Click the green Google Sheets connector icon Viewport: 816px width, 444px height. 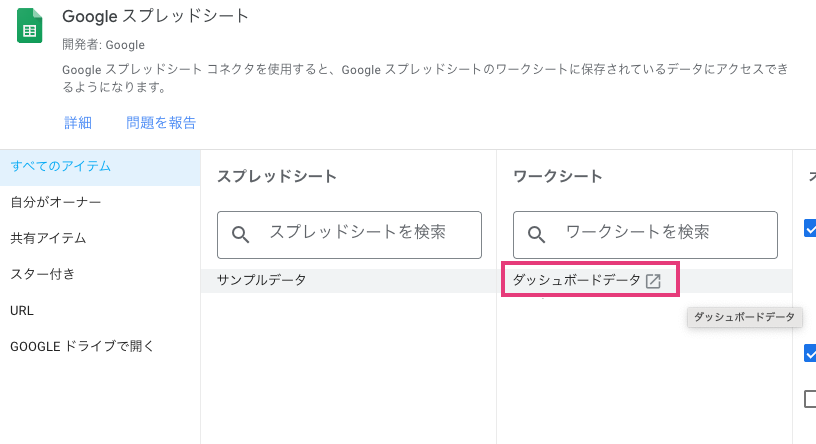30,25
